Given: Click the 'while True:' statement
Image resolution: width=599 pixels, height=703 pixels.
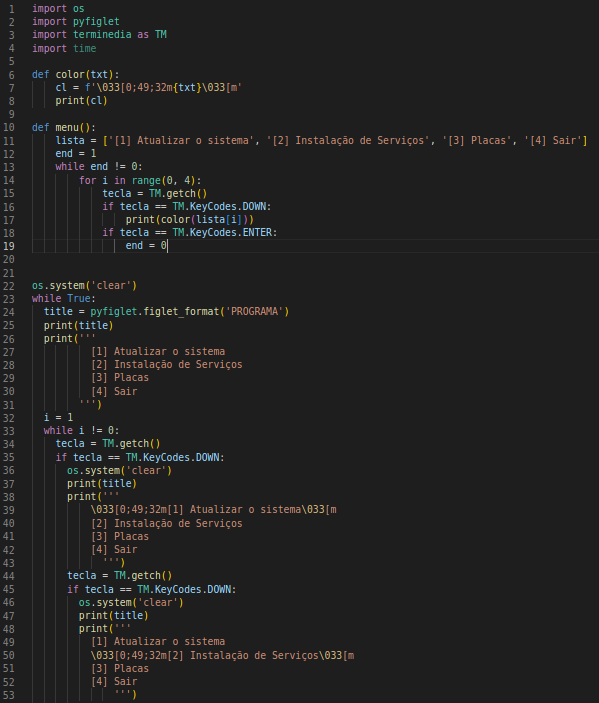Looking at the screenshot, I should point(64,299).
